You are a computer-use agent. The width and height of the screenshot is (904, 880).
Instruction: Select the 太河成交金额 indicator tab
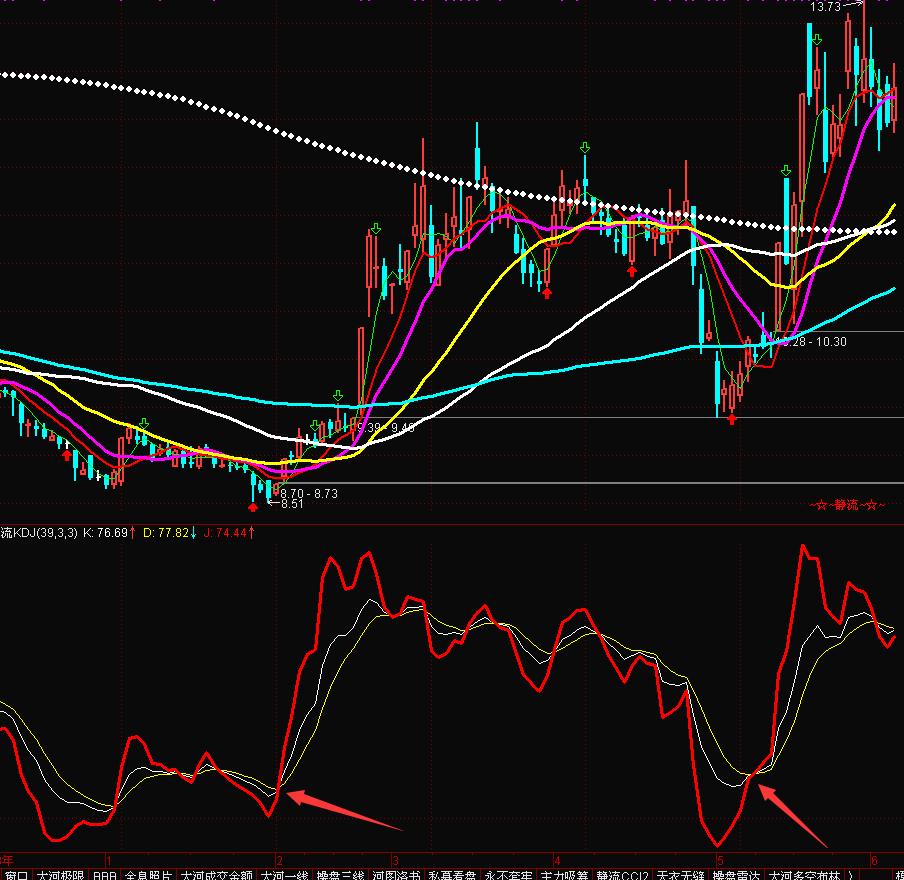click(217, 874)
